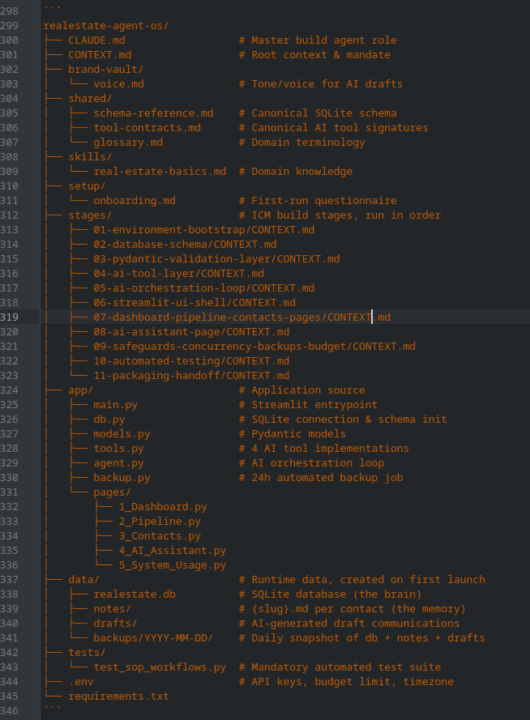Place cursor on CLAUDE.md filename
This screenshot has height=720, width=530.
click(96, 40)
